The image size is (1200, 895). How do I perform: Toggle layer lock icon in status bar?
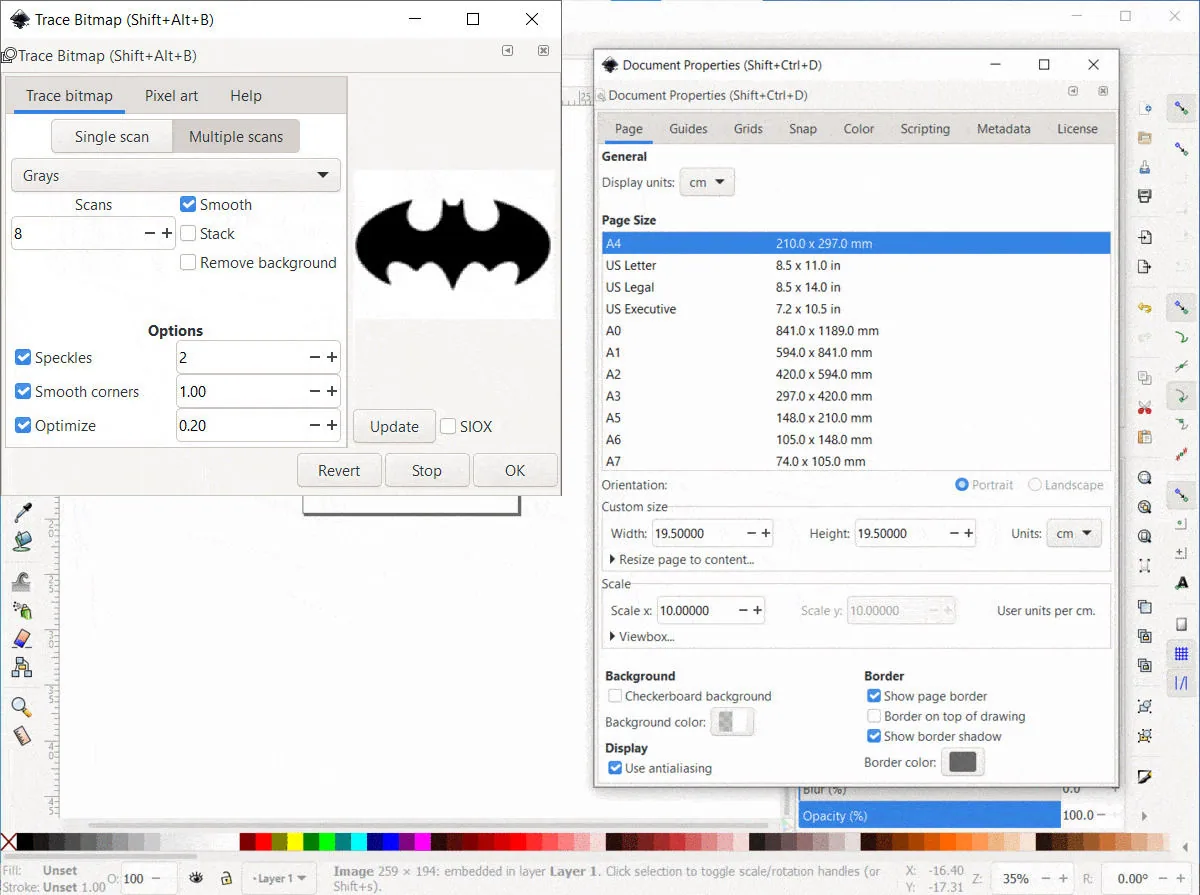click(x=227, y=878)
